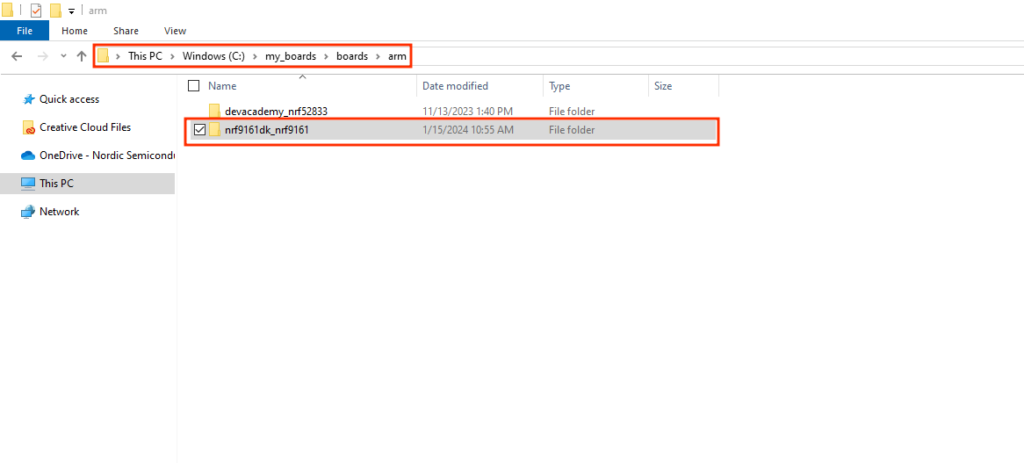
Task: Toggle the select-all checkbox beside Name
Action: pos(194,86)
